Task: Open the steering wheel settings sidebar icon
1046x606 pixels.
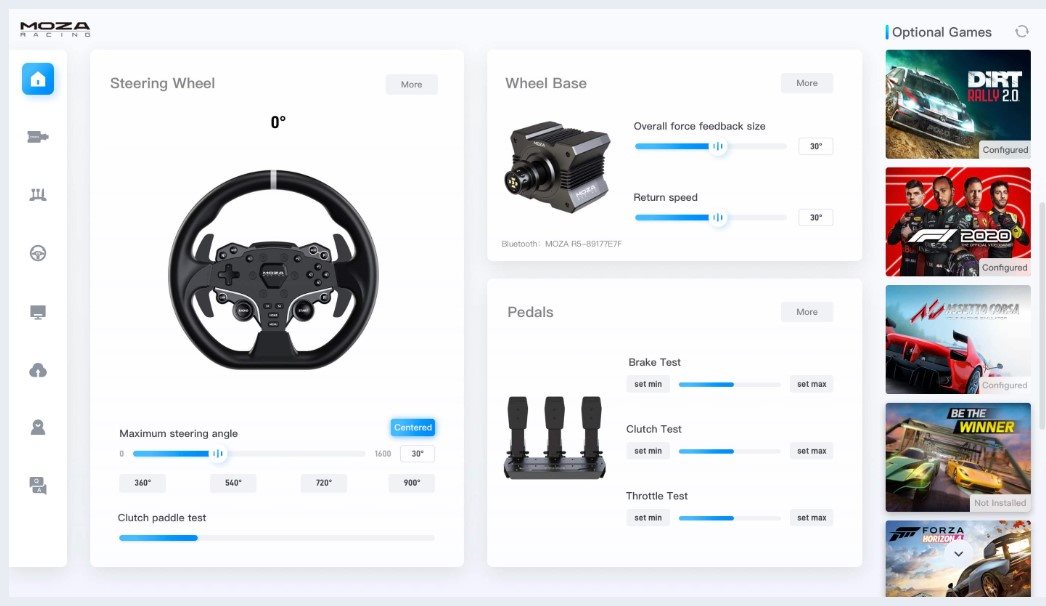Action: [x=38, y=253]
